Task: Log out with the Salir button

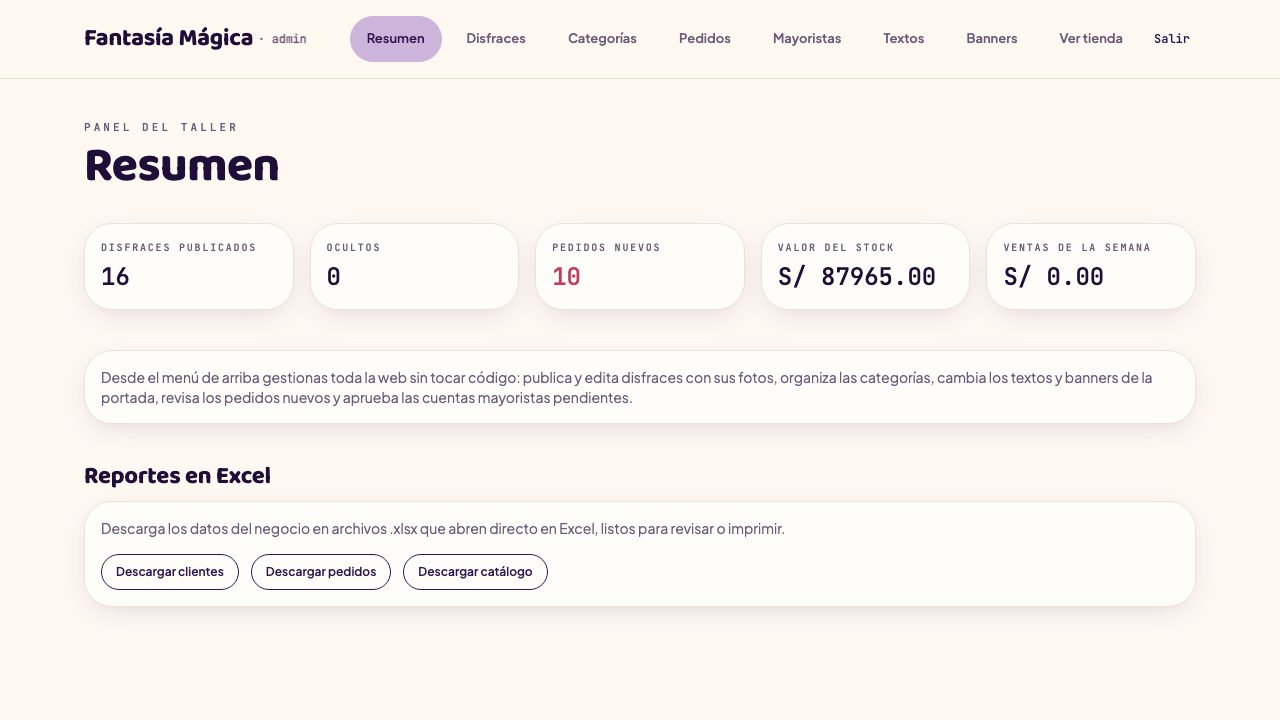Action: pos(1172,39)
